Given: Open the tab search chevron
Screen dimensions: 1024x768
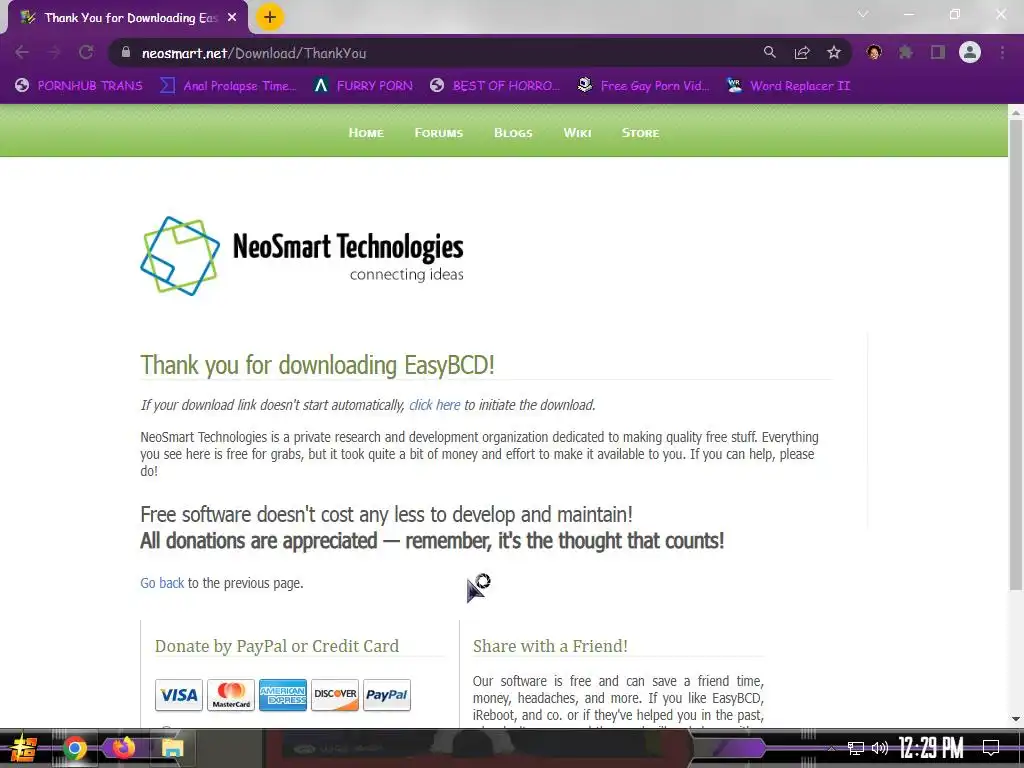Looking at the screenshot, I should (x=863, y=14).
